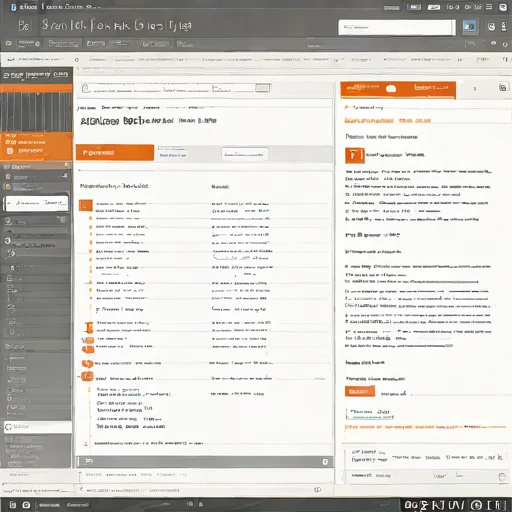Click the white search row at sidebar bottom

(38, 427)
